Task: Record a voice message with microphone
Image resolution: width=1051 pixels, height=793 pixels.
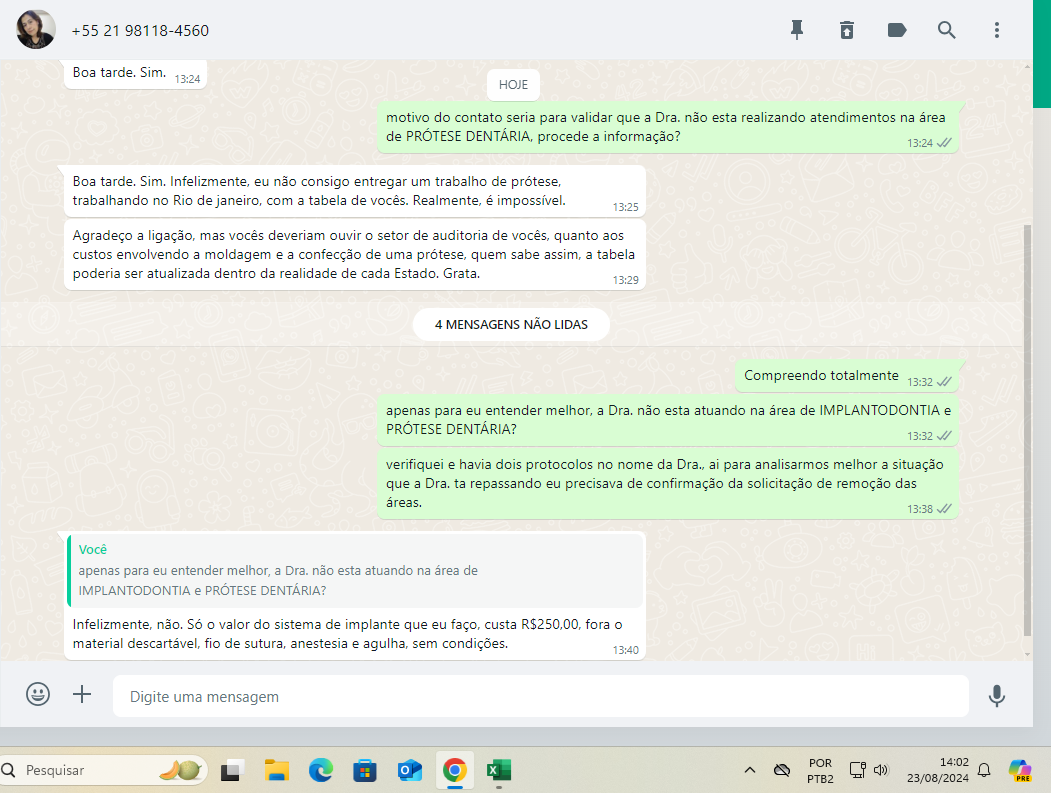Action: (x=997, y=696)
